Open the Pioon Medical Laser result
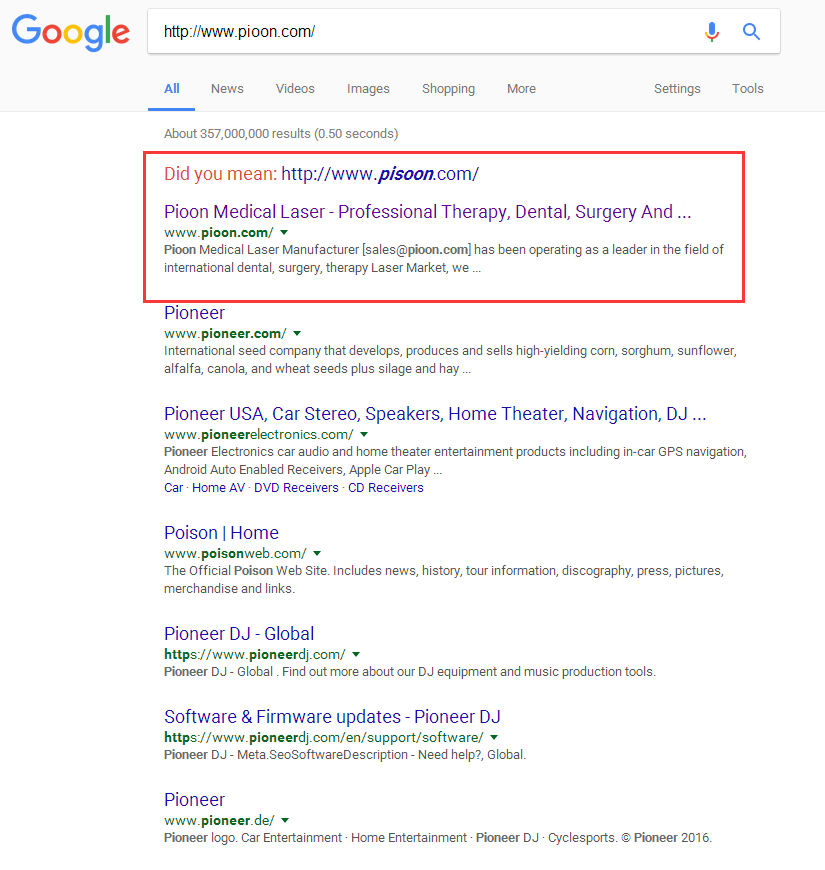 pos(428,212)
